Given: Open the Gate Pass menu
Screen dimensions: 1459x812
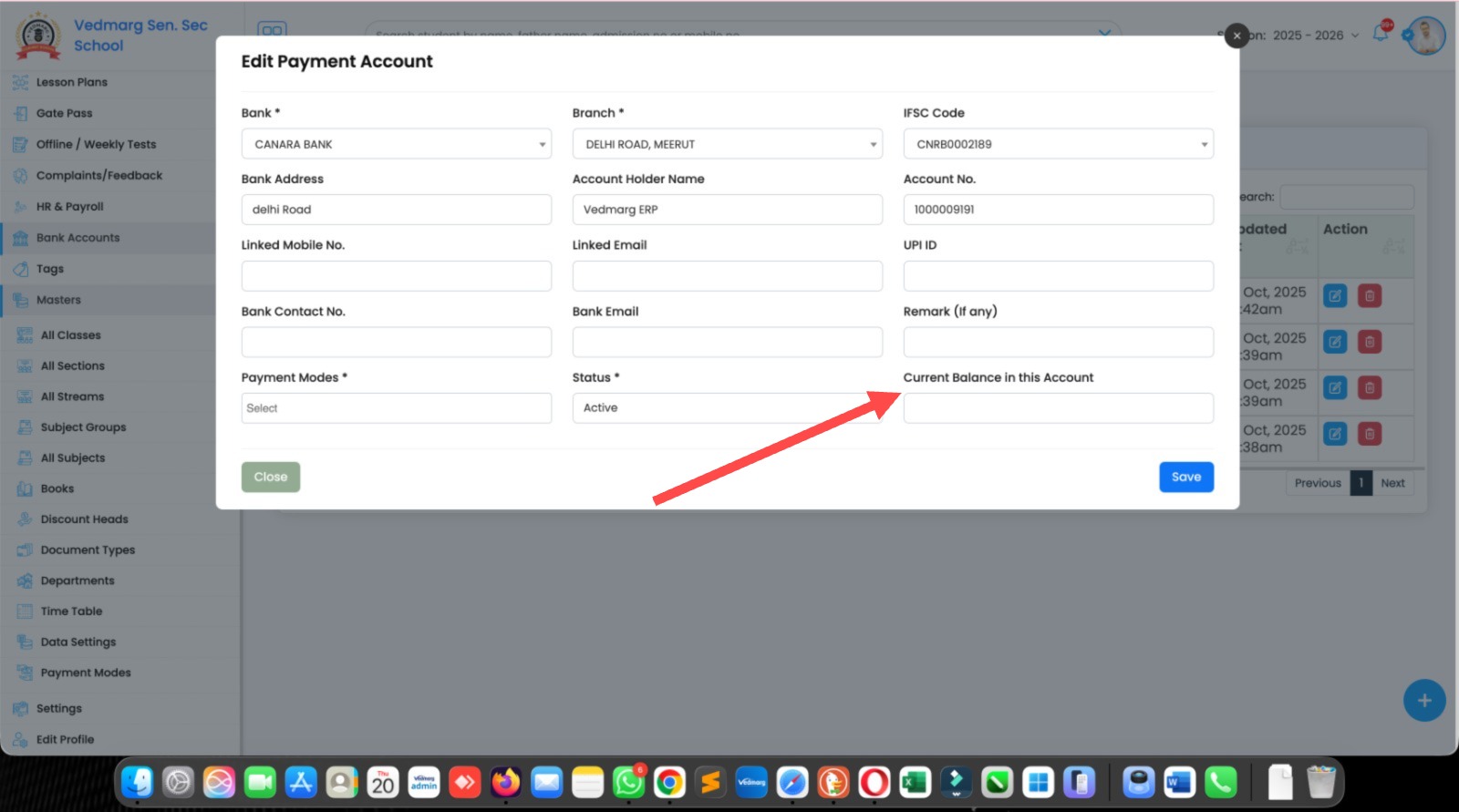Looking at the screenshot, I should [64, 113].
